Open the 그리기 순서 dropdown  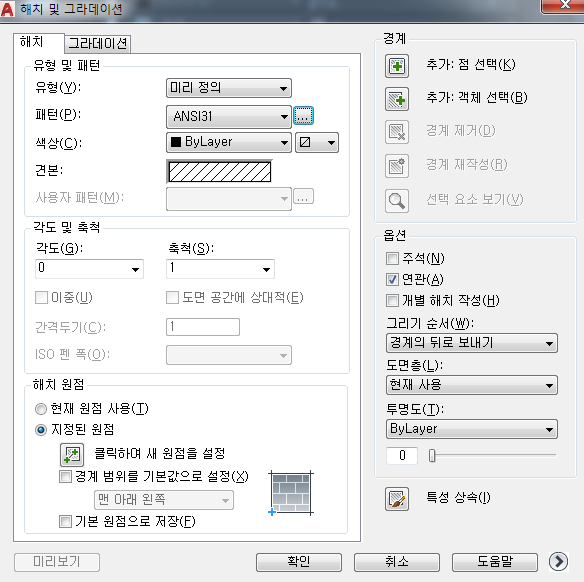(472, 343)
